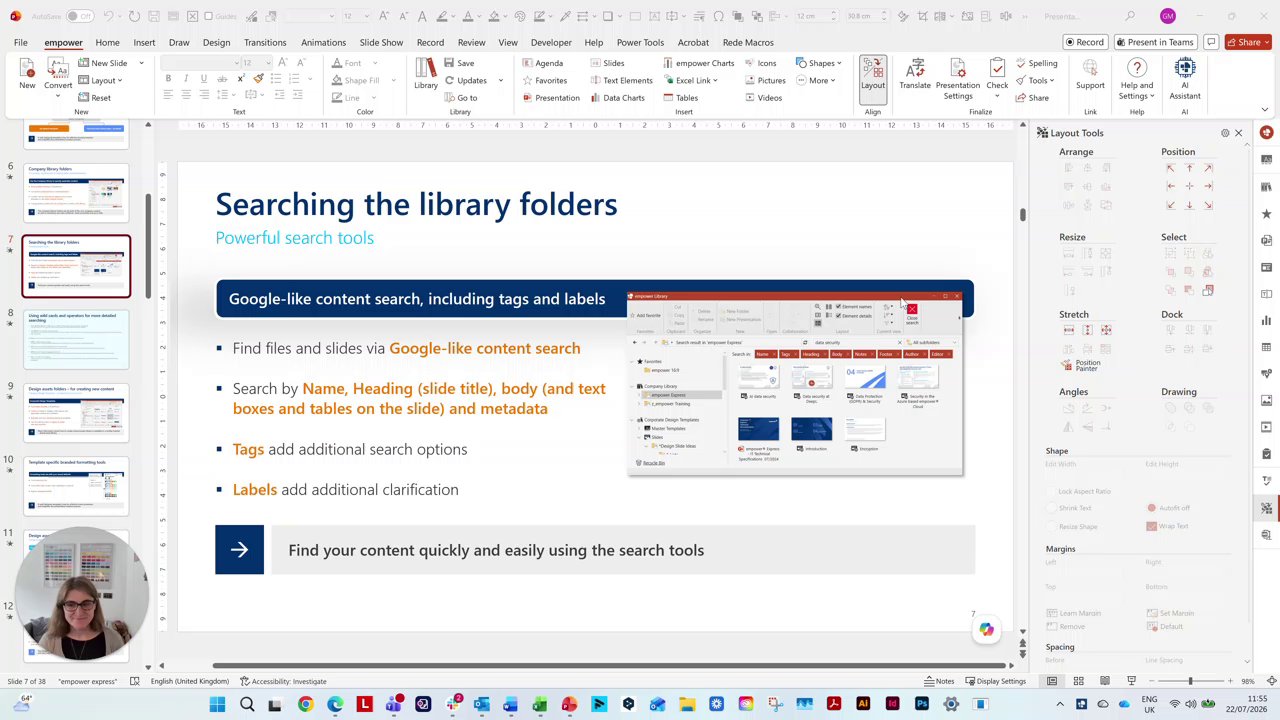The image size is (1280, 720).
Task: Open the Rede Macros tab
Action: (x=748, y=42)
